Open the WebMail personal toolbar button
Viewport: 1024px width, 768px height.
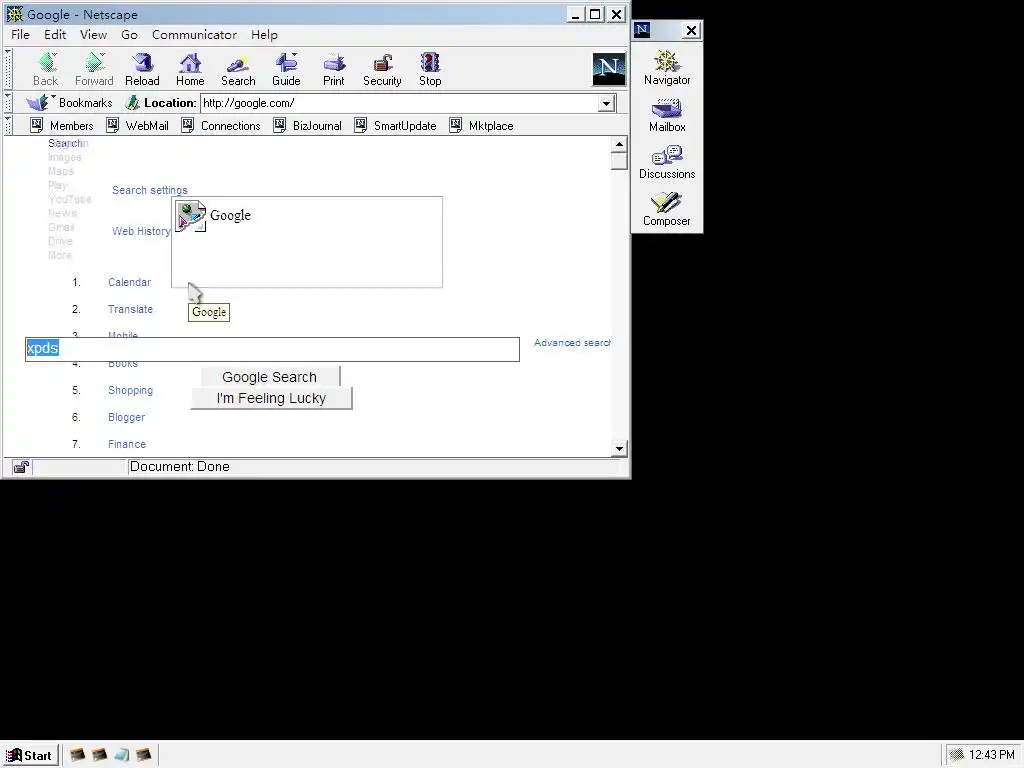tap(137, 125)
